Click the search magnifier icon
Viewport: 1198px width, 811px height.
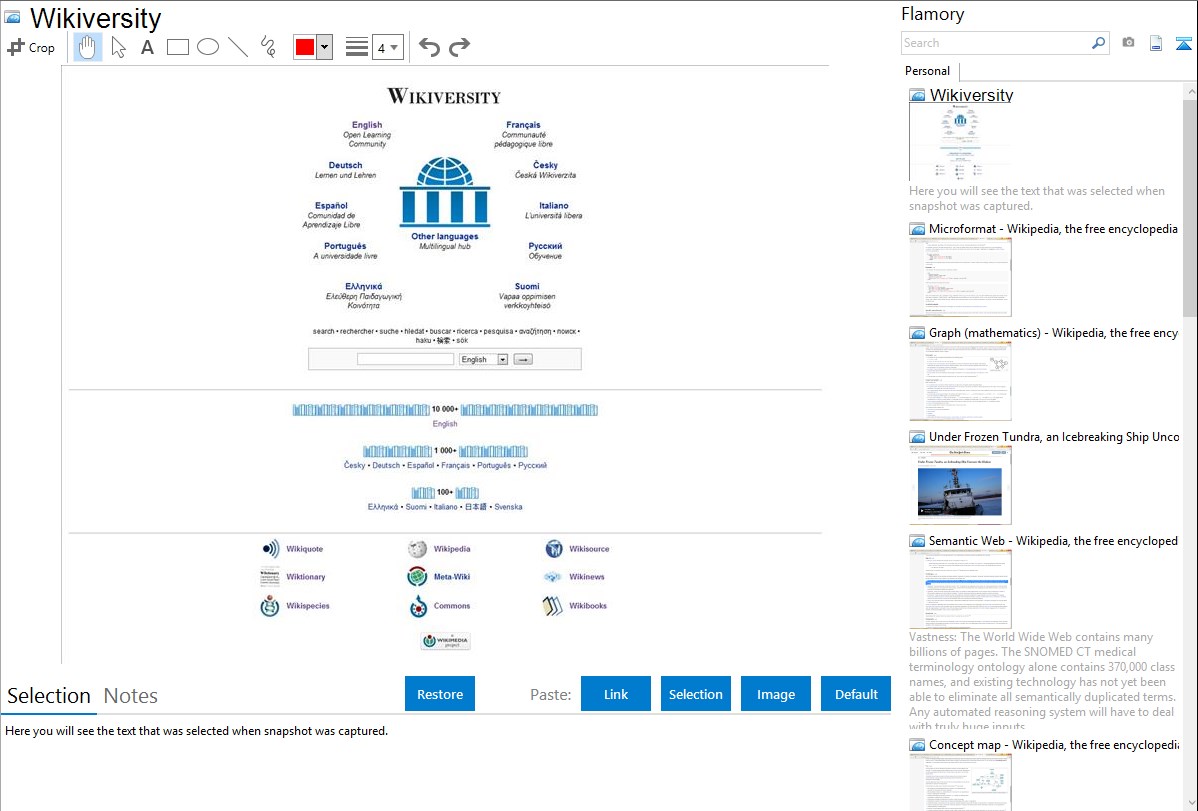[1099, 43]
